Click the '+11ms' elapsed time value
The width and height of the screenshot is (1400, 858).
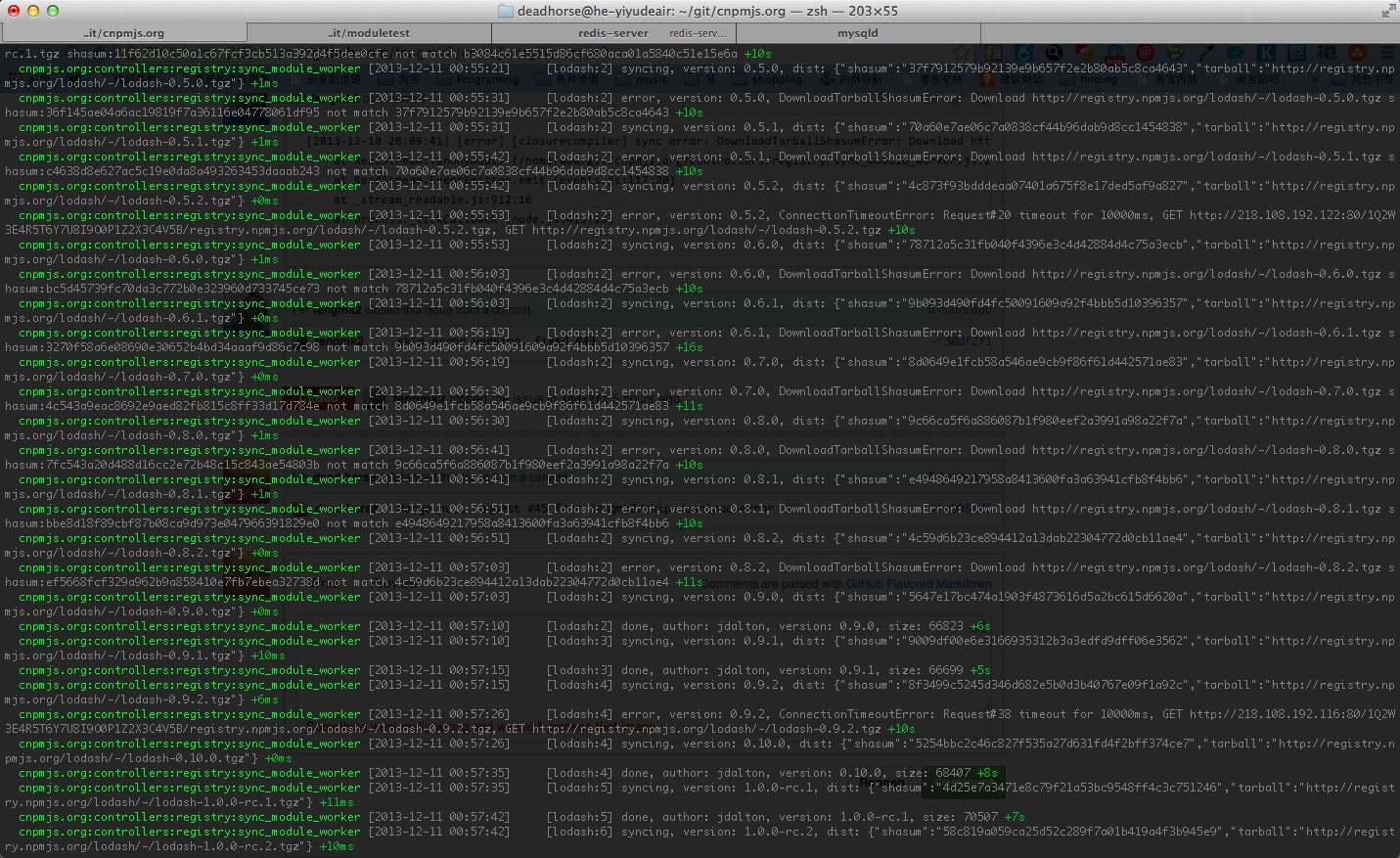[338, 802]
